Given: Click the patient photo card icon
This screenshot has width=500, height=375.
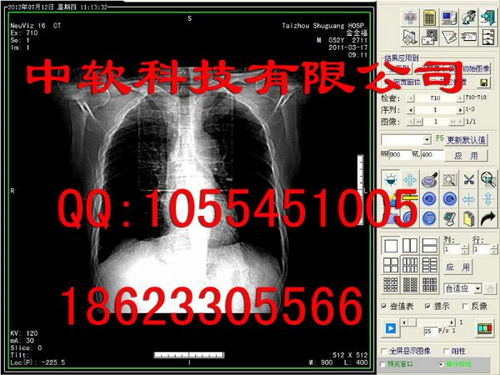Looking at the screenshot, I should click(429, 37).
